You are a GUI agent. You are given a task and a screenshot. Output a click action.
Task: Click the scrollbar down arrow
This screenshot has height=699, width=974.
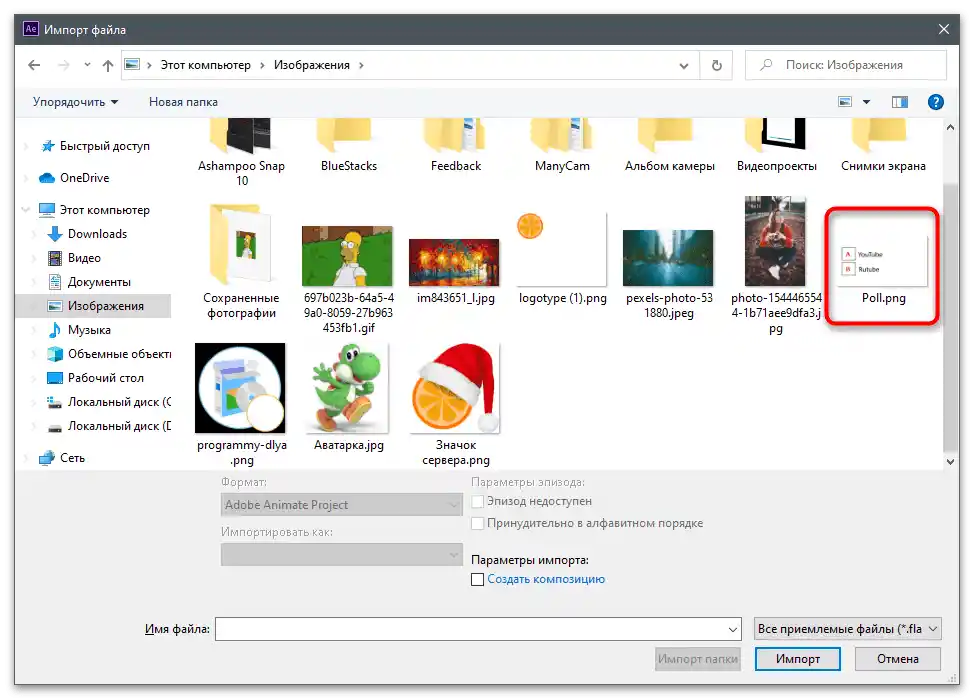[950, 462]
